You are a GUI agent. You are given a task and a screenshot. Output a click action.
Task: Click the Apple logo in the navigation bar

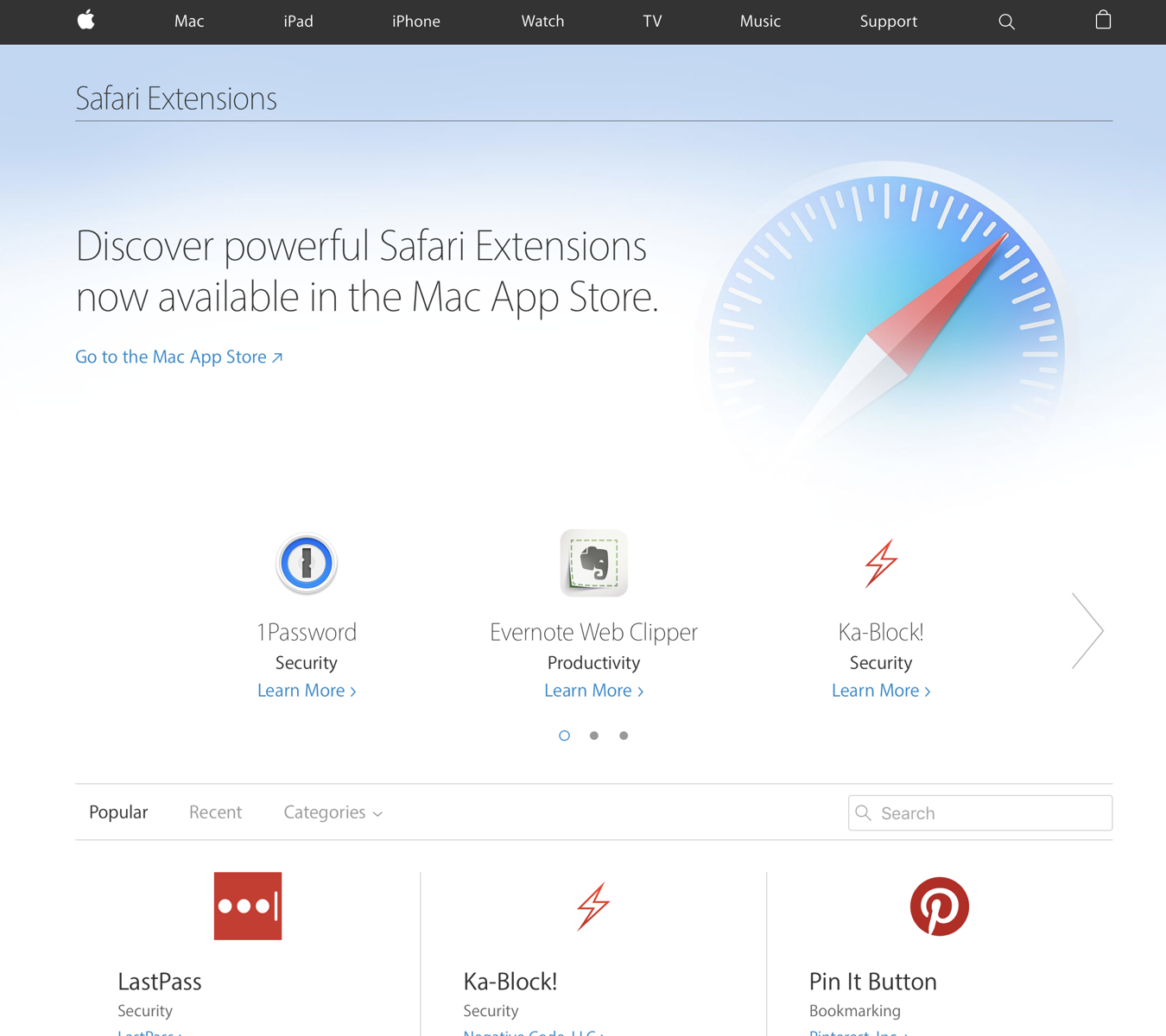[86, 20]
